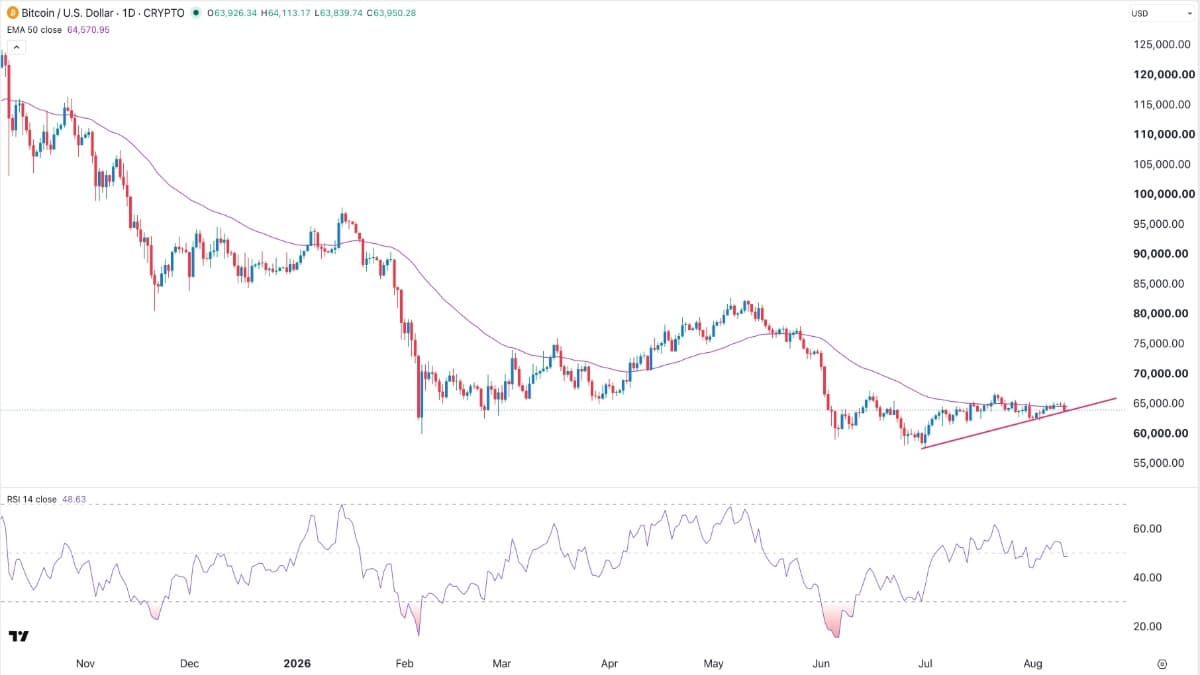Click the TradingView logo in the bottom corner

point(18,636)
